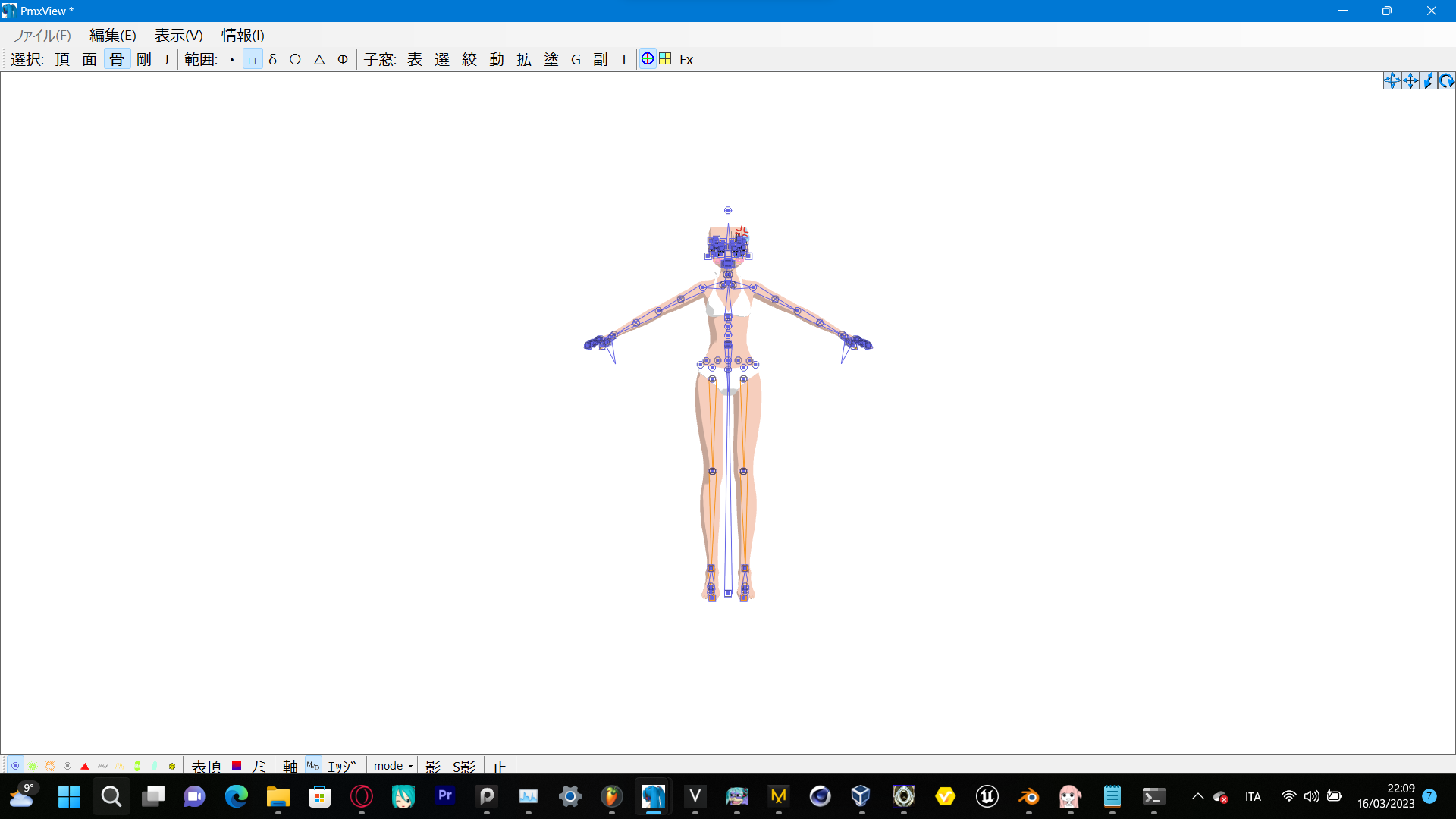This screenshot has width=1456, height=819.
Task: Click the yellow four-pane view icon
Action: click(665, 58)
